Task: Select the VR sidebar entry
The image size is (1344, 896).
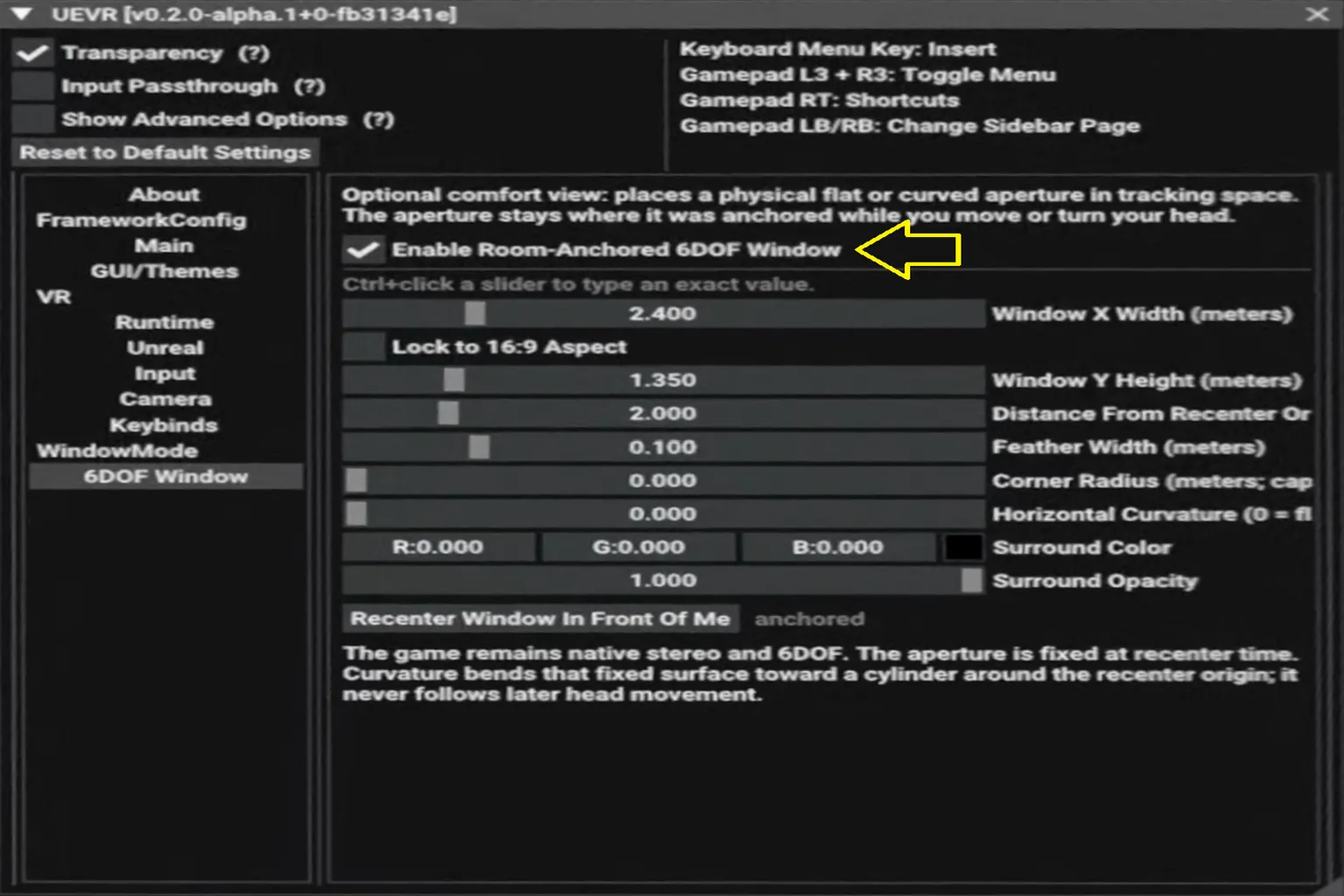Action: (53, 297)
